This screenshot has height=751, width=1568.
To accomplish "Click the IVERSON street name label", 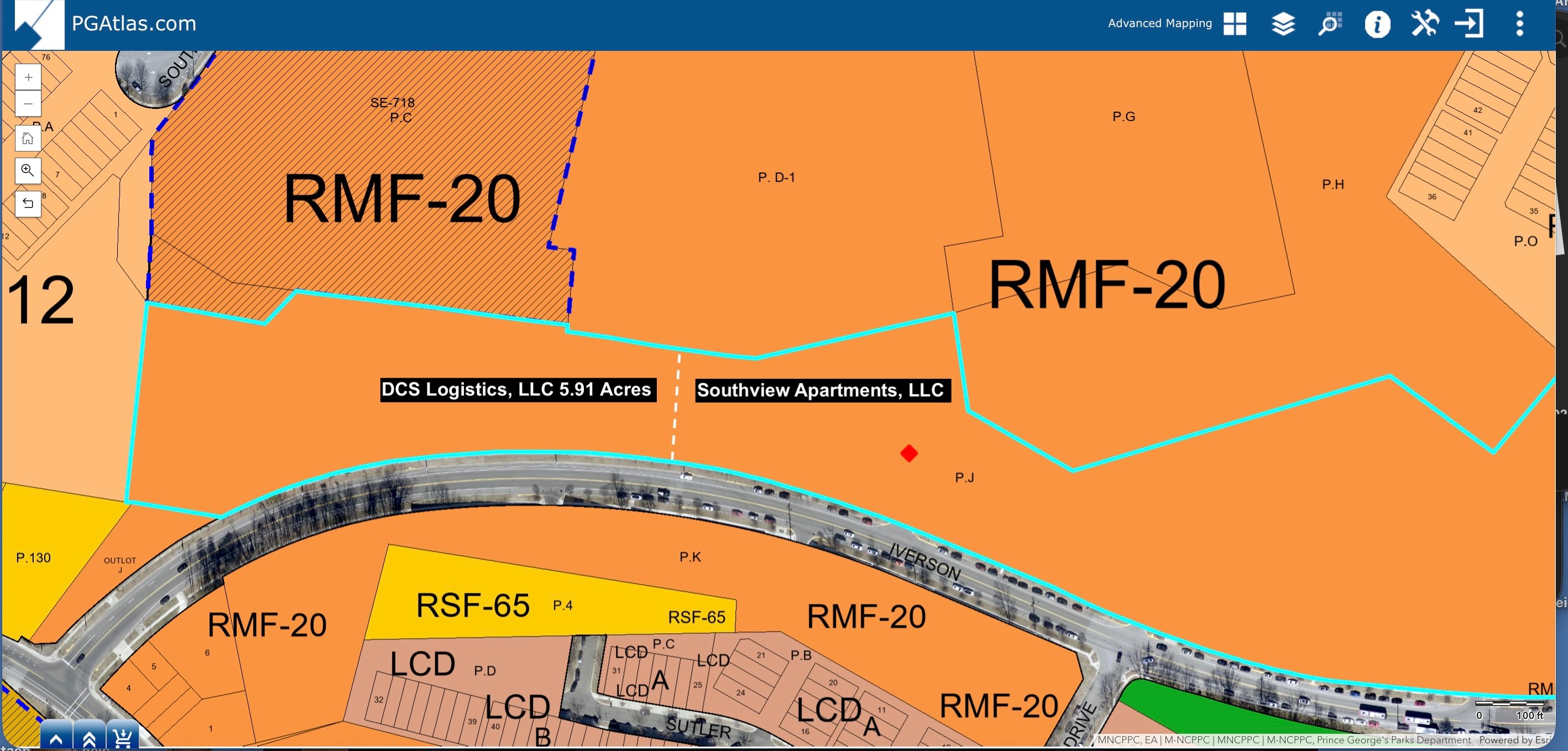I will coord(924,561).
